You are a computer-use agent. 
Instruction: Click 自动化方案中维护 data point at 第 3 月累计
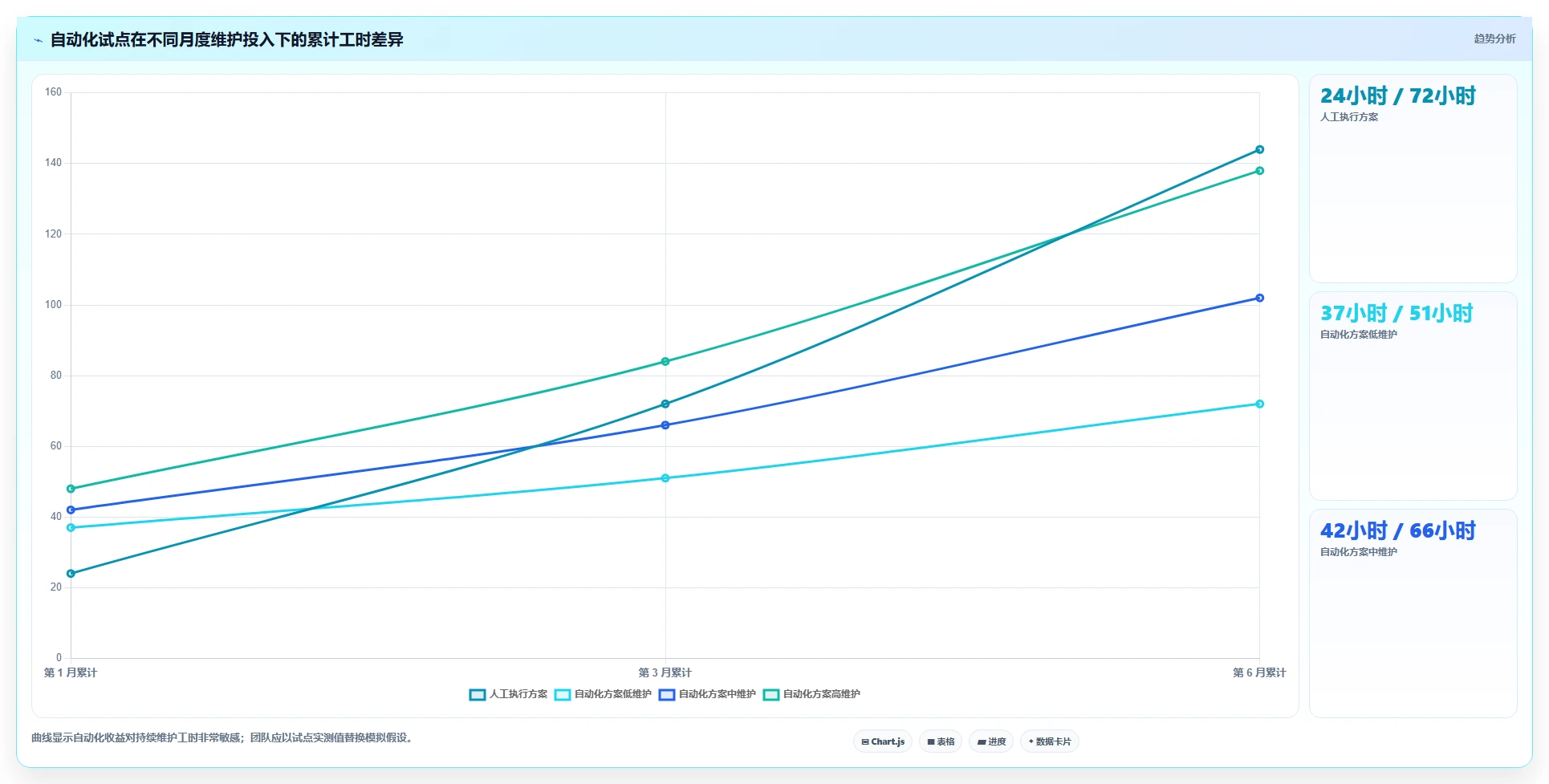665,425
